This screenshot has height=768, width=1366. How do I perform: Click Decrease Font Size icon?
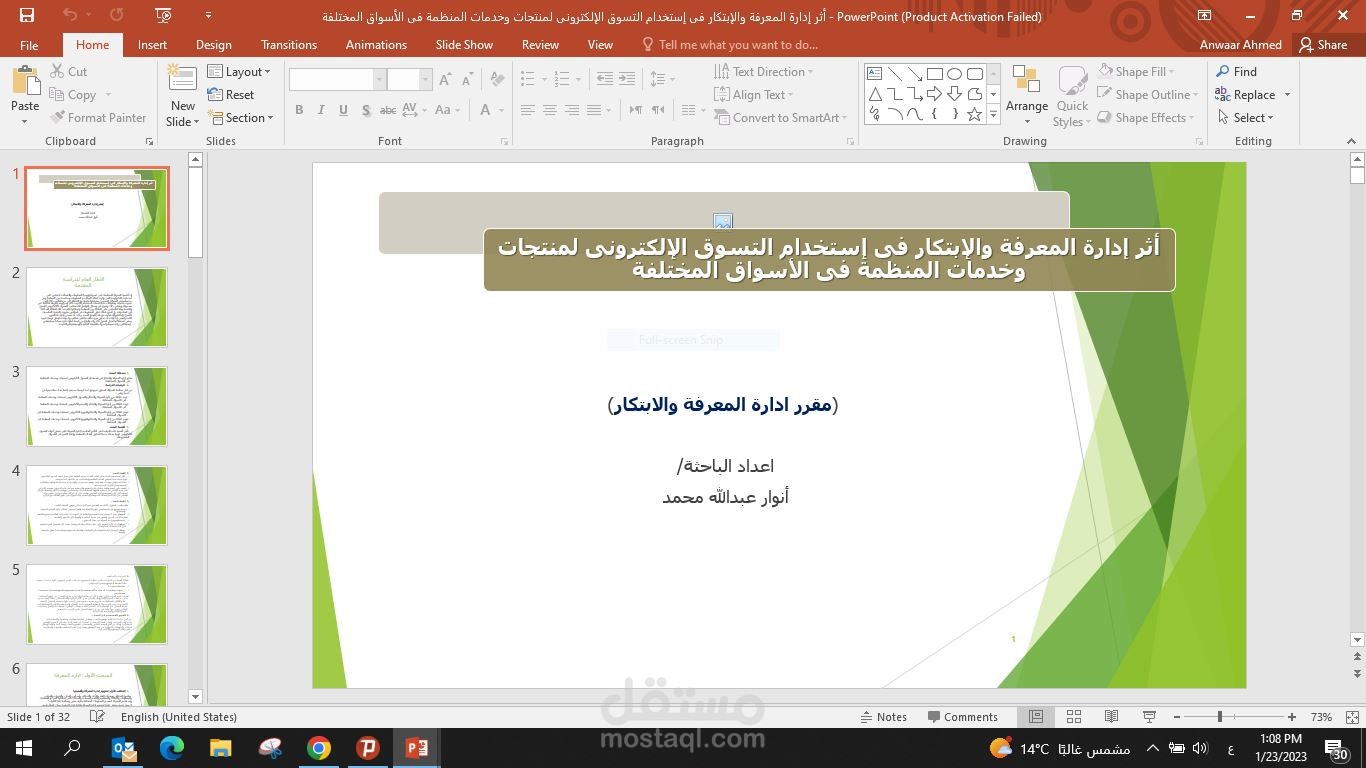pyautogui.click(x=467, y=79)
